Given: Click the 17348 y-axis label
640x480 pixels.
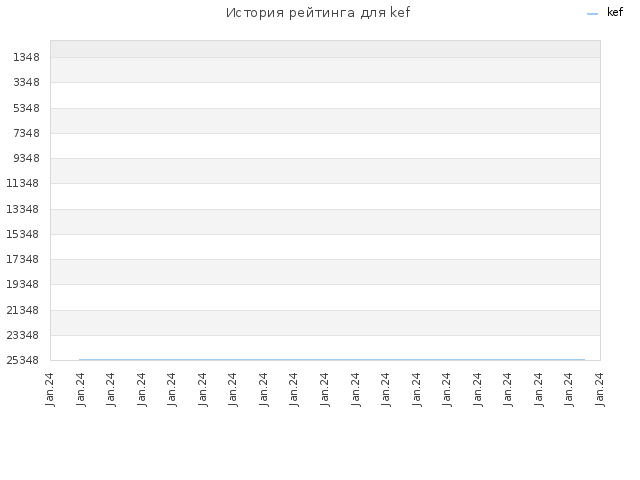Looking at the screenshot, I should pos(23,259).
